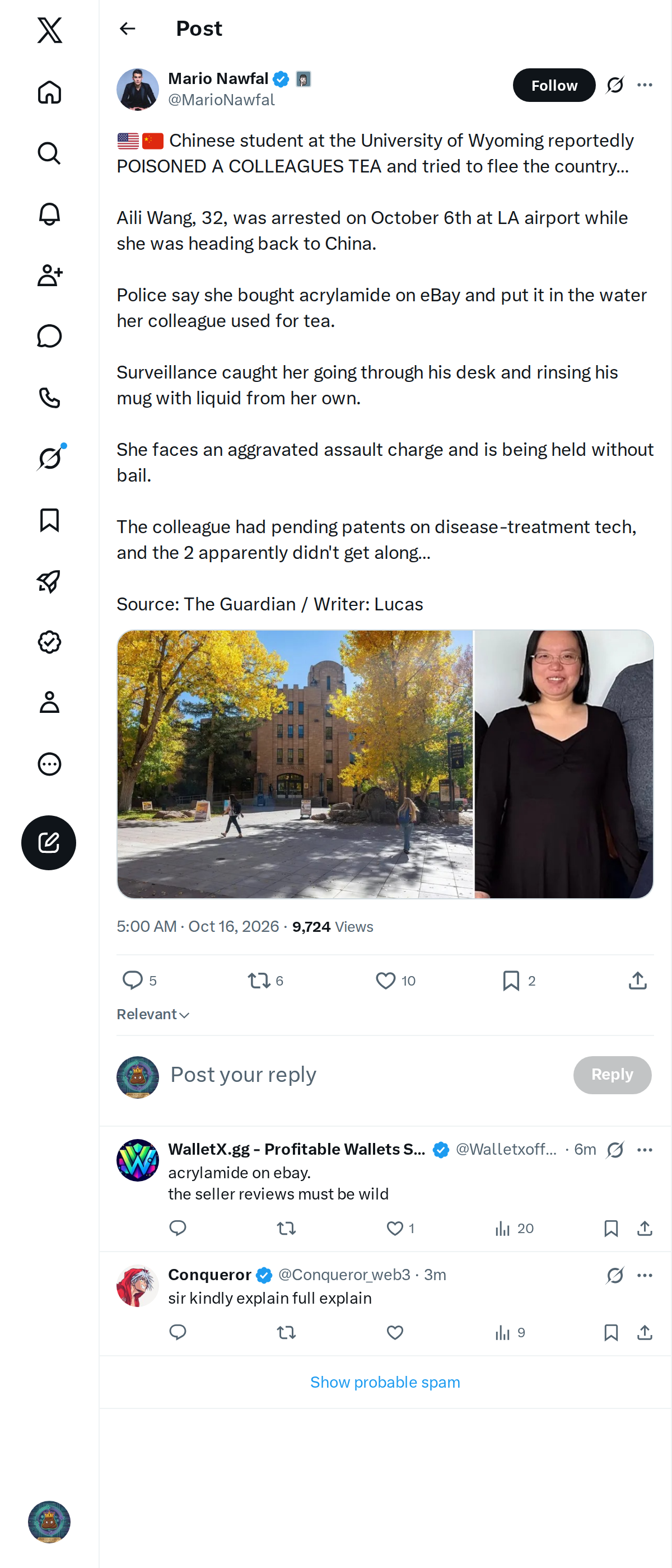The height and width of the screenshot is (1568, 672).
Task: Go back using the arrow icon
Action: pyautogui.click(x=127, y=29)
